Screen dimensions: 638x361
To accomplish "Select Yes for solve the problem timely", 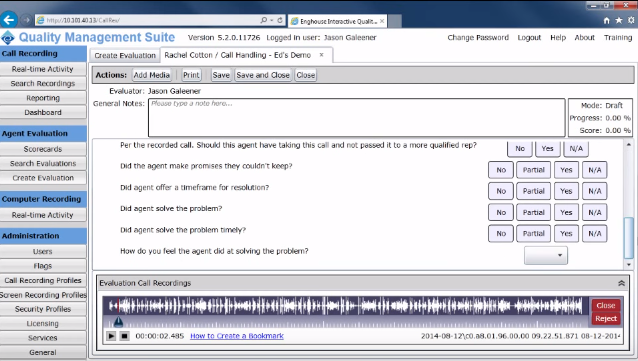I will click(566, 233).
